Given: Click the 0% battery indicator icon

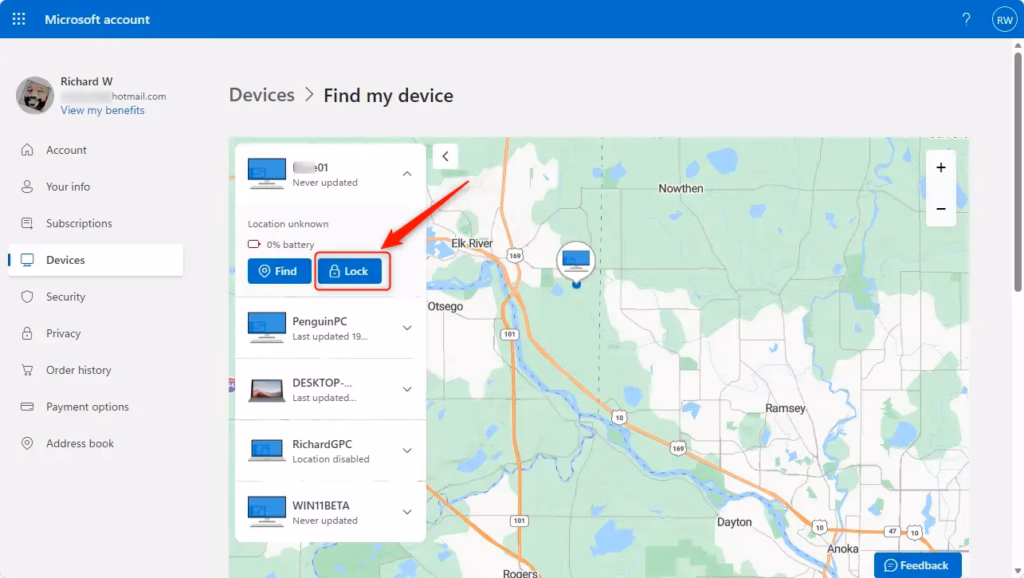Looking at the screenshot, I should (254, 244).
